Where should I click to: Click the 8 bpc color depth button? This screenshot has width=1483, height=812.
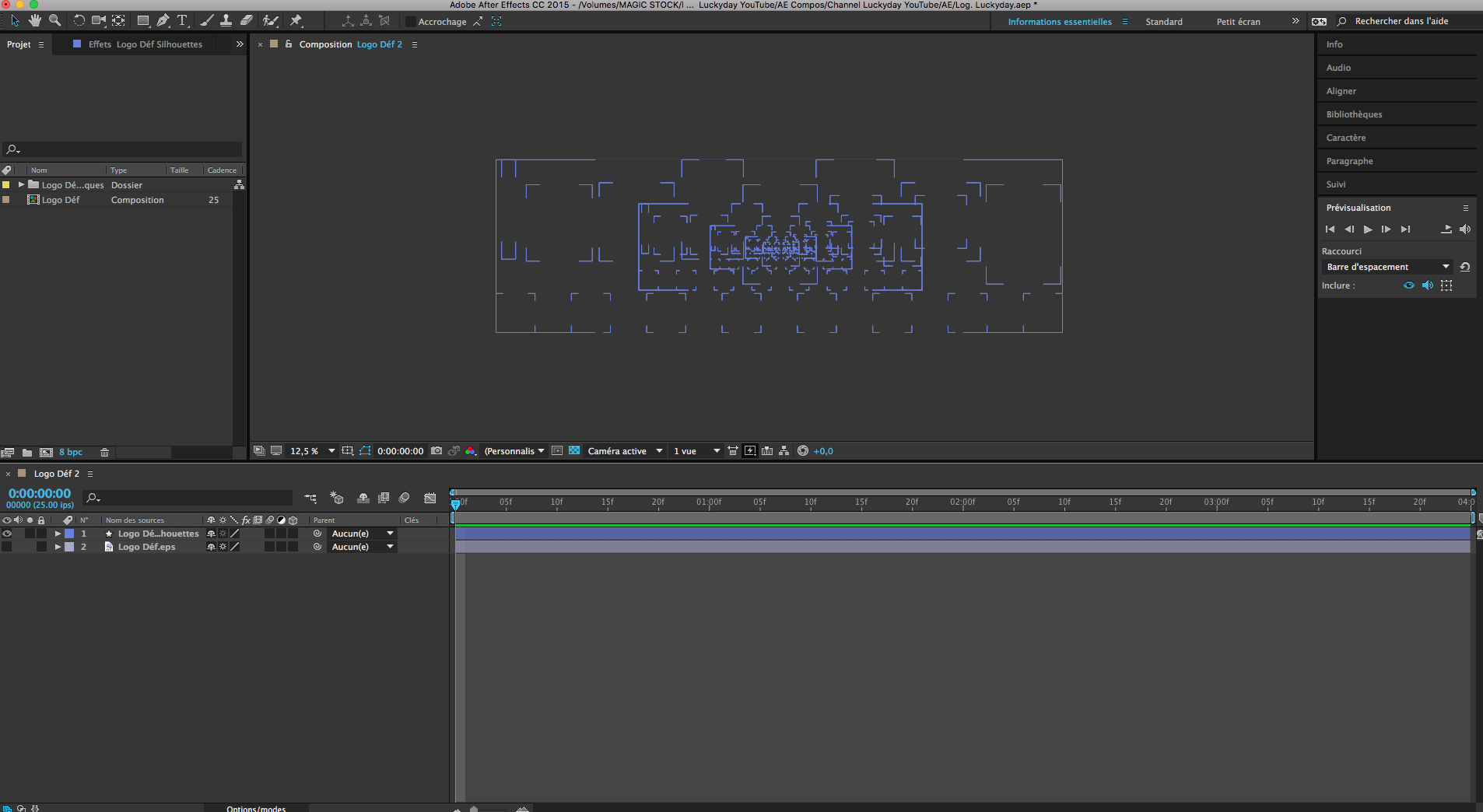tap(71, 452)
